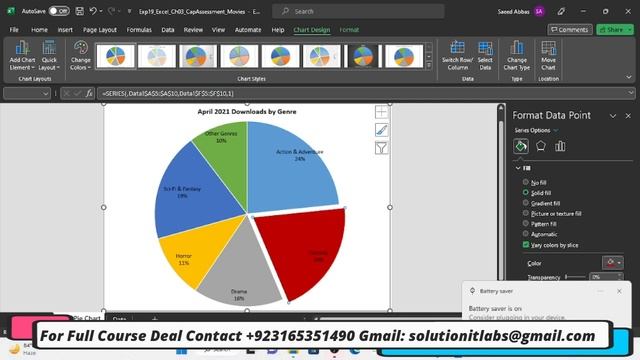The width and height of the screenshot is (640, 360).
Task: Expand Series Options dropdown arrow
Action: click(556, 130)
